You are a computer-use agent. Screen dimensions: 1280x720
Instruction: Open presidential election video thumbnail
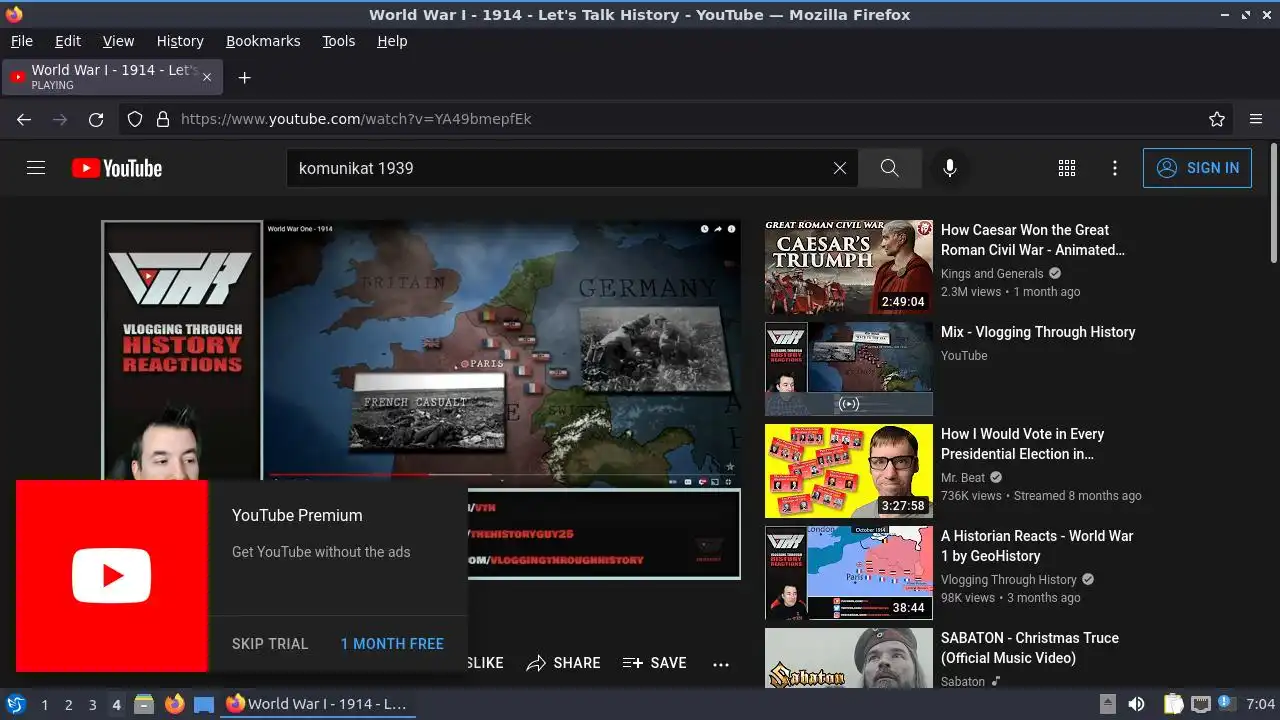tap(849, 471)
